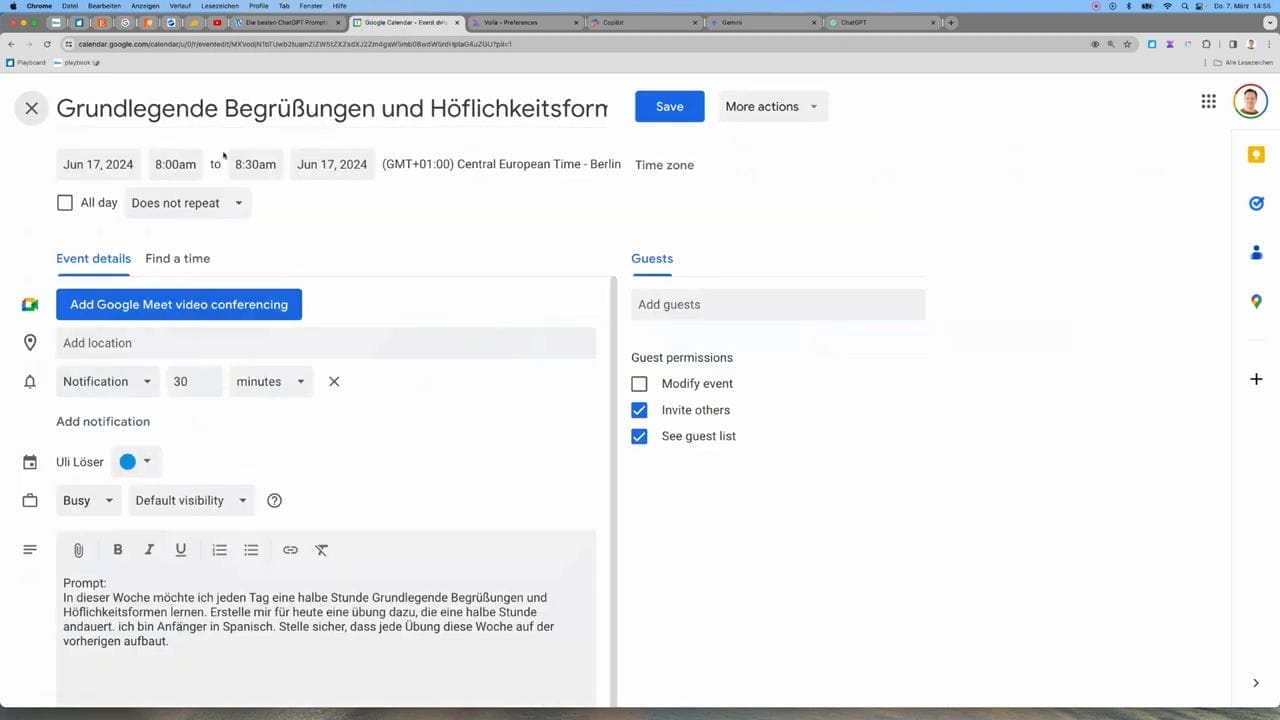Open the Default visibility dropdown
Viewport: 1280px width, 720px height.
coord(191,500)
